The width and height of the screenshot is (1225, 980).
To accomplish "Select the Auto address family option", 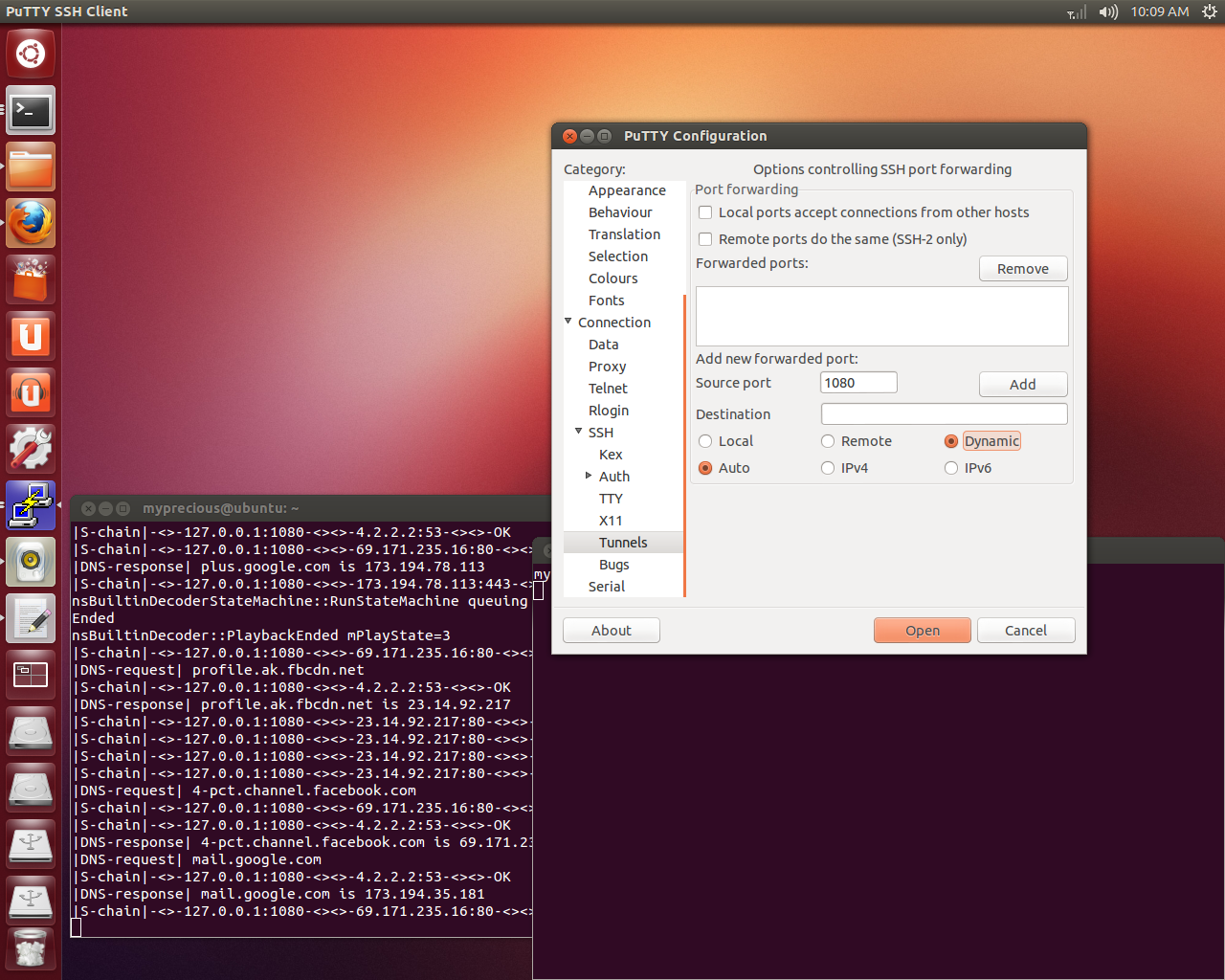I will point(705,468).
